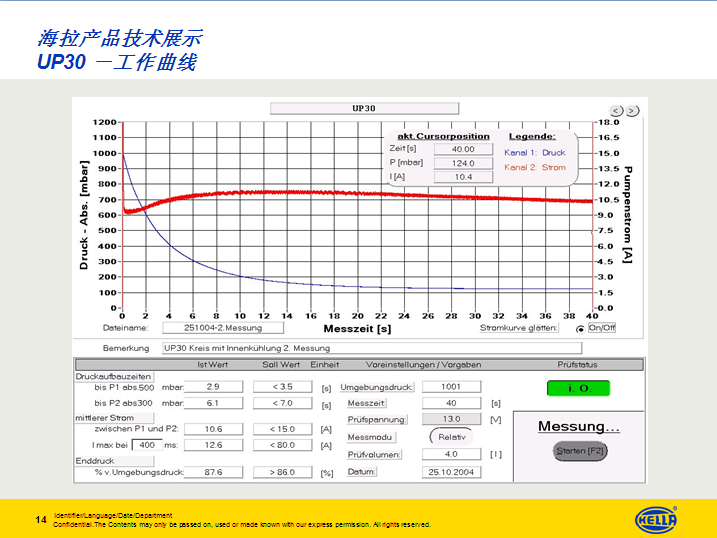Click the Druckaufbauzeiten section label
717x538 pixels.
click(x=113, y=377)
